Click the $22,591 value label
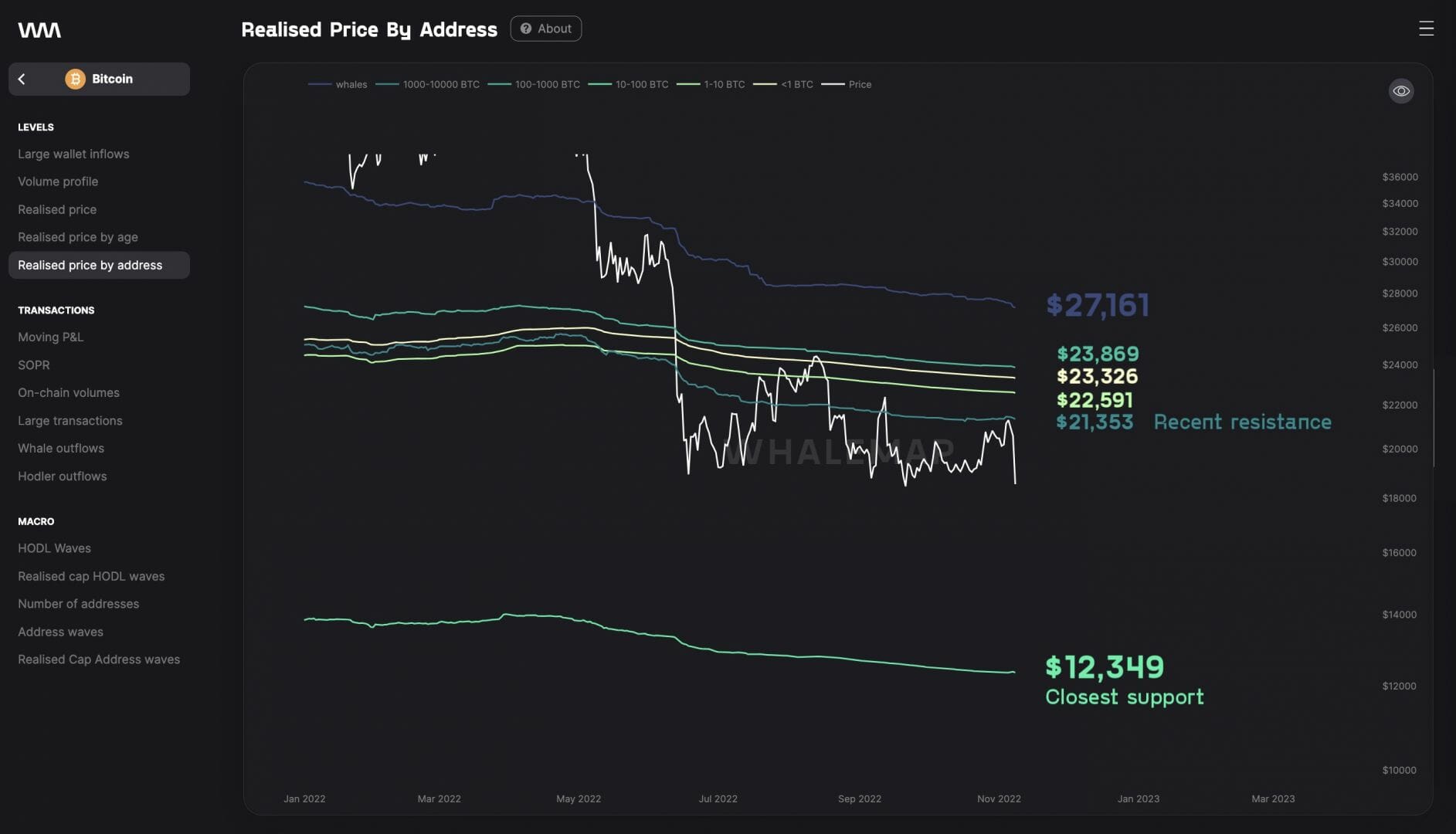 click(x=1095, y=400)
